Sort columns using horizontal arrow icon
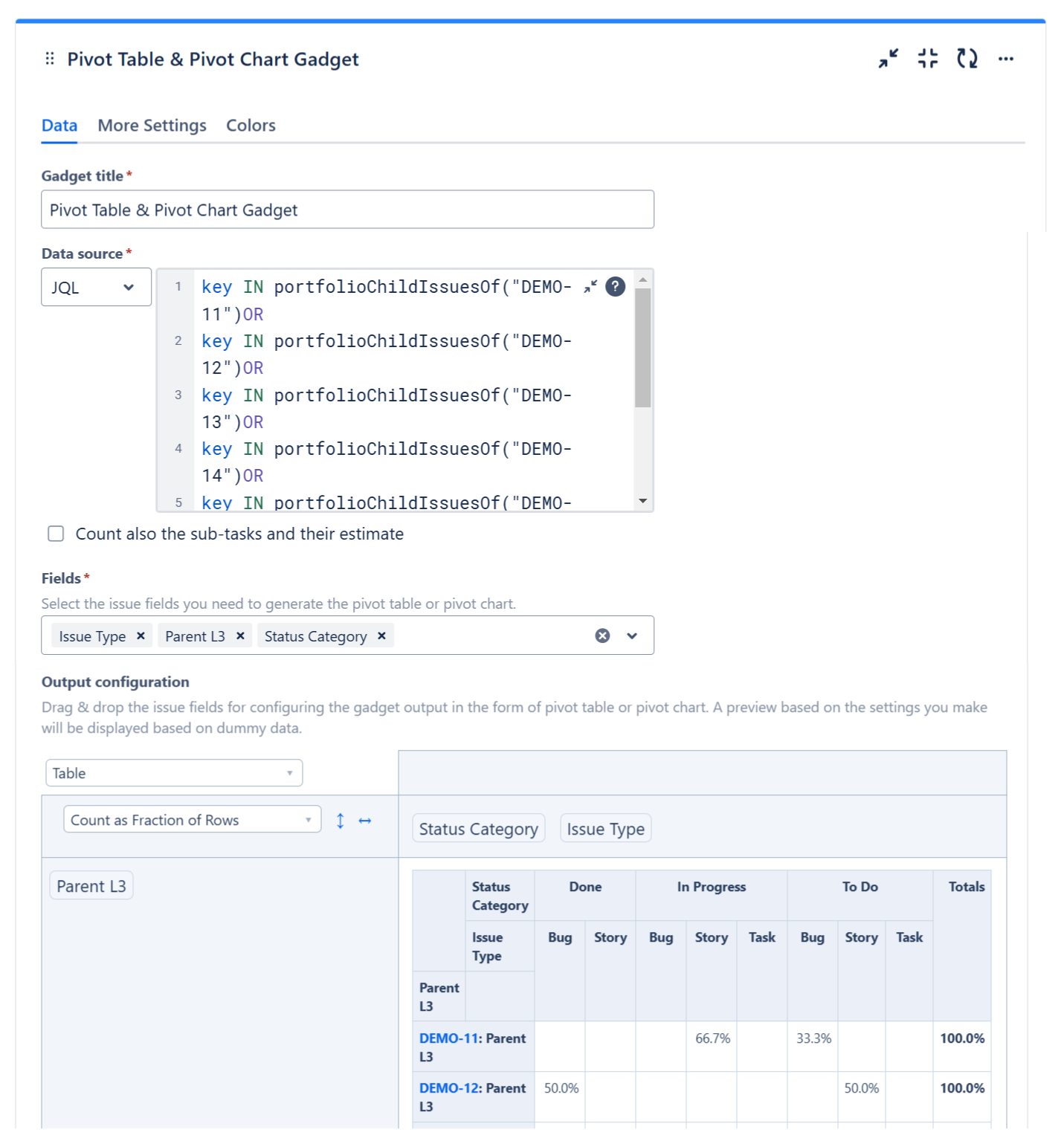1064x1135 pixels. pyautogui.click(x=365, y=821)
